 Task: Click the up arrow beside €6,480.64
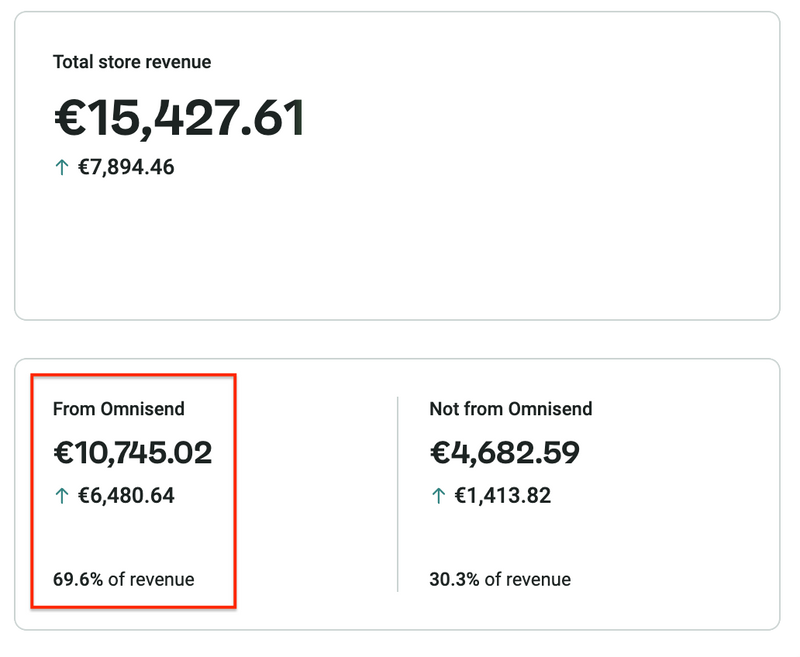61,496
